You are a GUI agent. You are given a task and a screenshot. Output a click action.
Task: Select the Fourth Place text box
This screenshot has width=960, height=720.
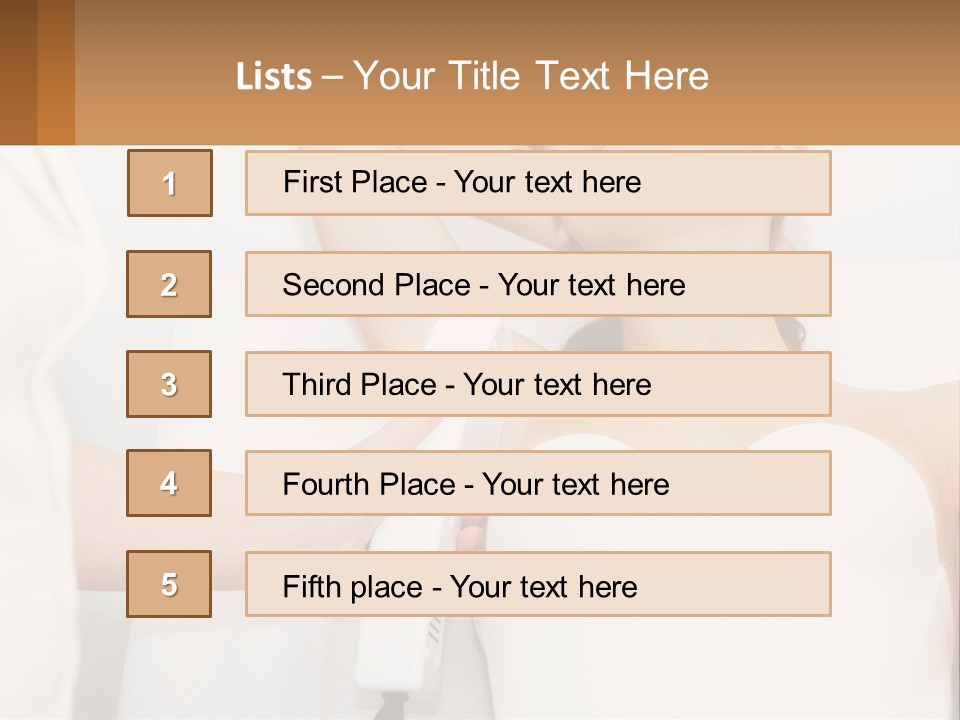(538, 484)
